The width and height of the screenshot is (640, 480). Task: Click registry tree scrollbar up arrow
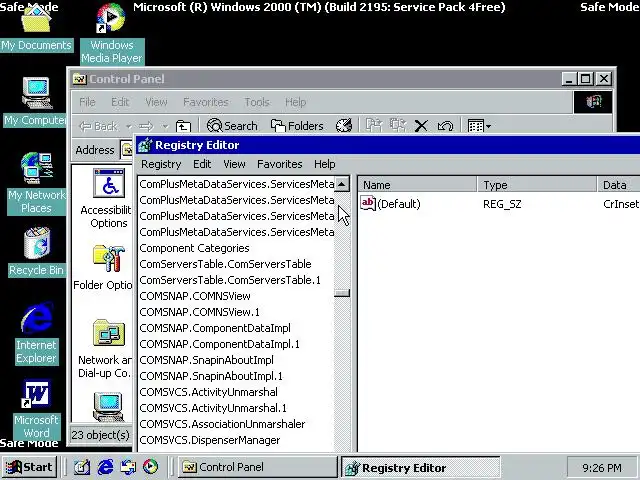[342, 184]
